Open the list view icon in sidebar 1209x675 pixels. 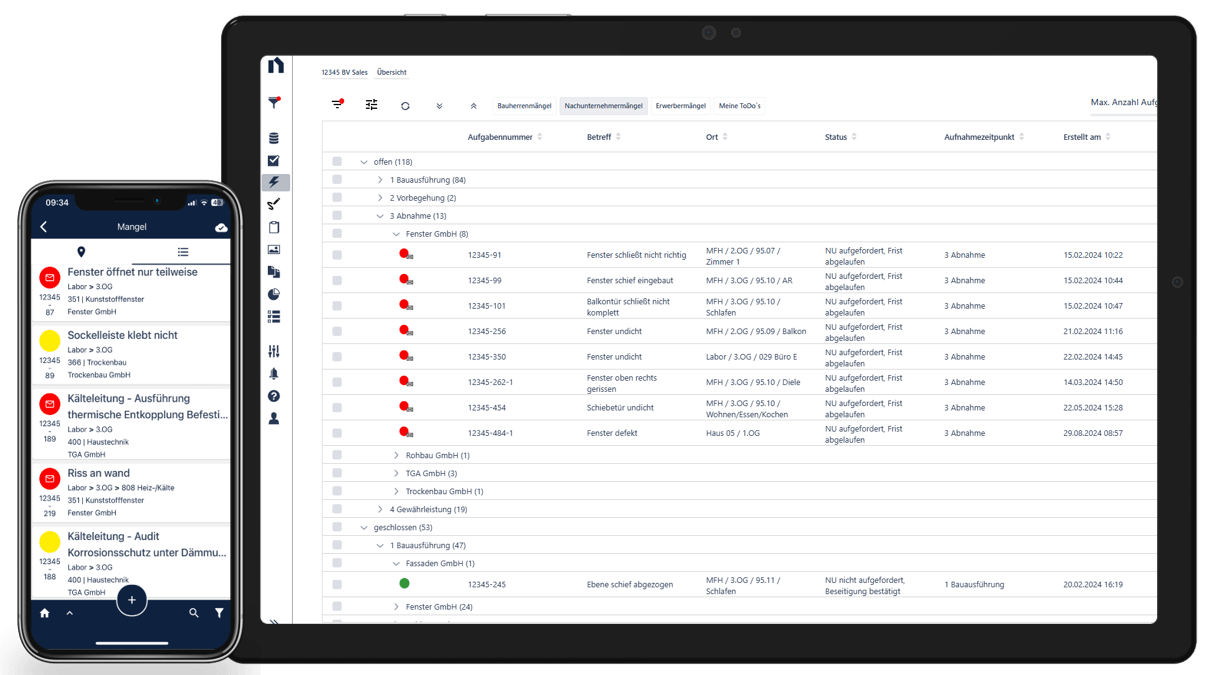point(274,316)
